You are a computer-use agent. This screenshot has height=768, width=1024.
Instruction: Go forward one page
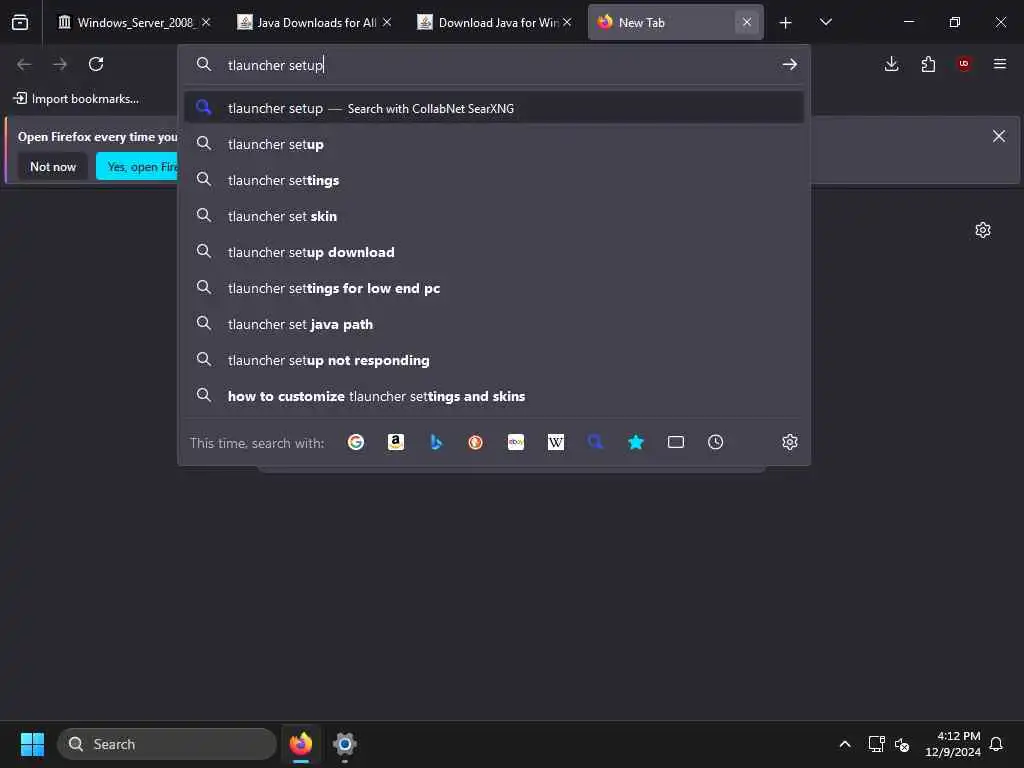[x=60, y=64]
